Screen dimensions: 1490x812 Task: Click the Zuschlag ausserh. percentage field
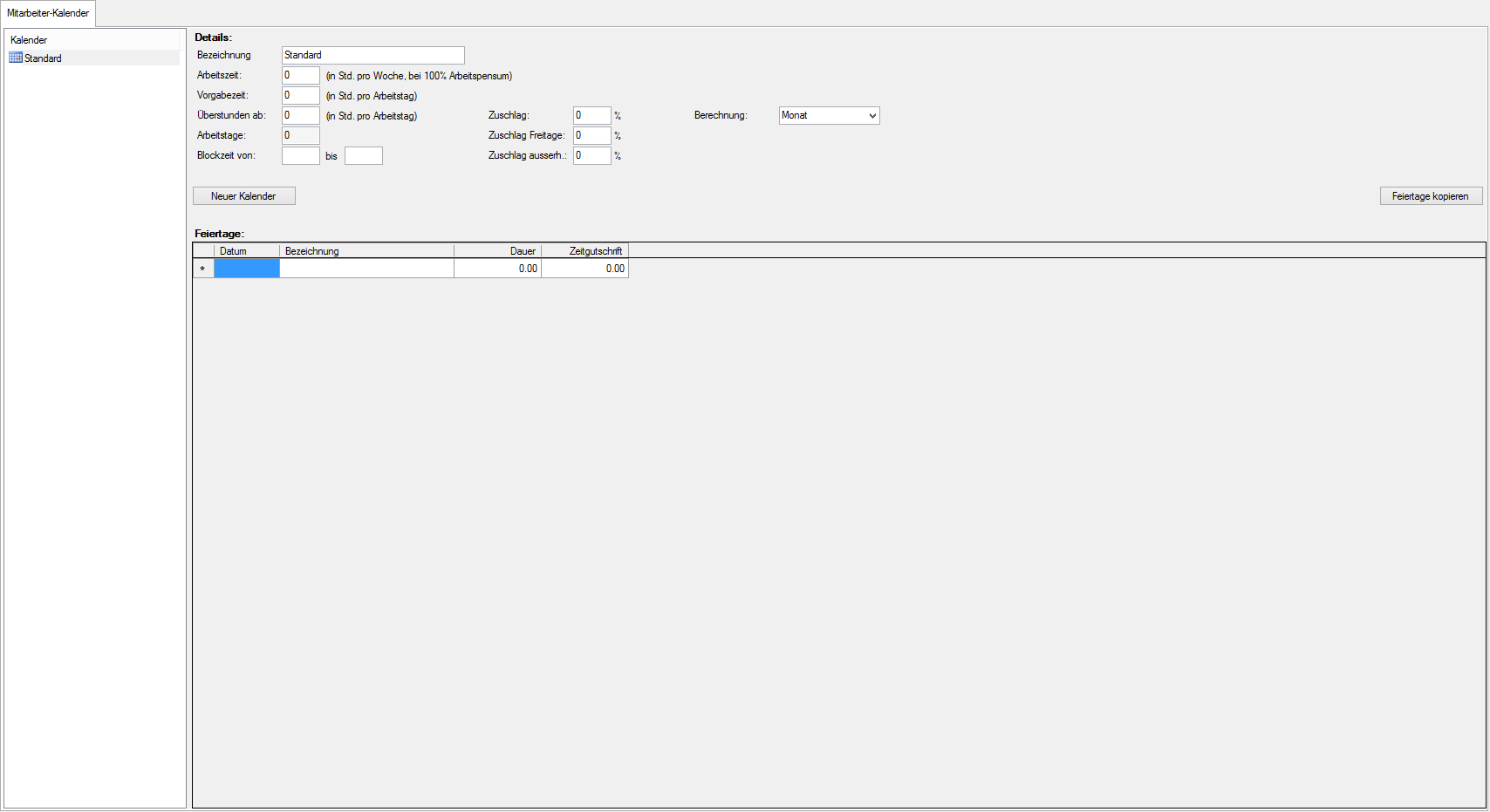591,155
